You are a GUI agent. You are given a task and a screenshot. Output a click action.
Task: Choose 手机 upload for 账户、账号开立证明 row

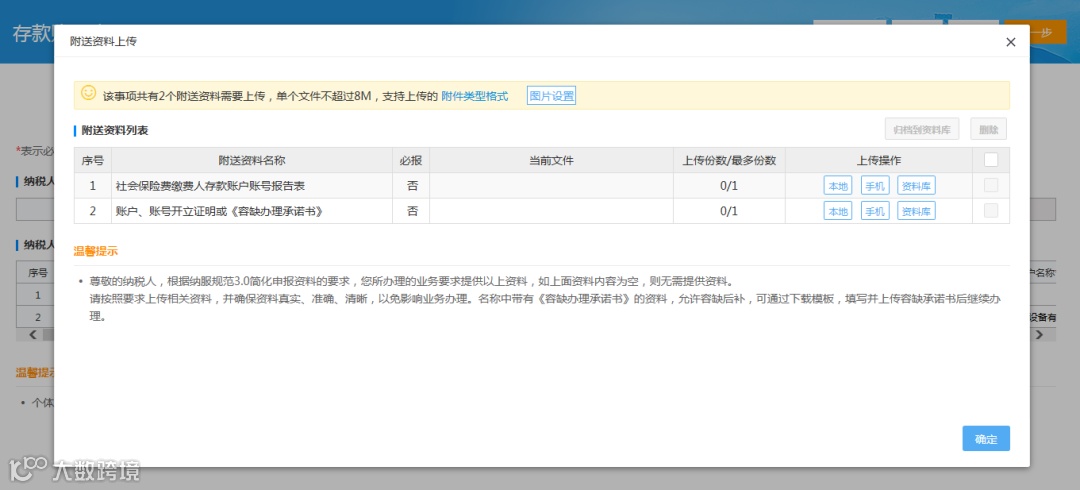pyautogui.click(x=875, y=212)
